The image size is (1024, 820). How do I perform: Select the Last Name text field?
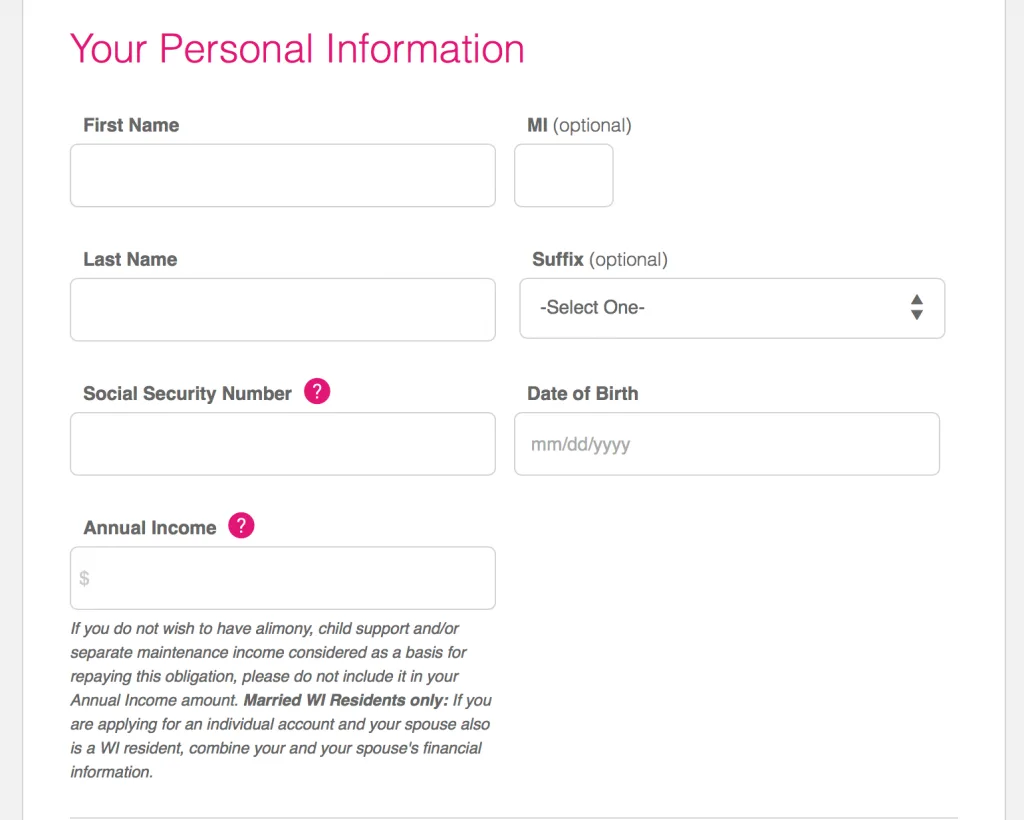pyautogui.click(x=282, y=310)
